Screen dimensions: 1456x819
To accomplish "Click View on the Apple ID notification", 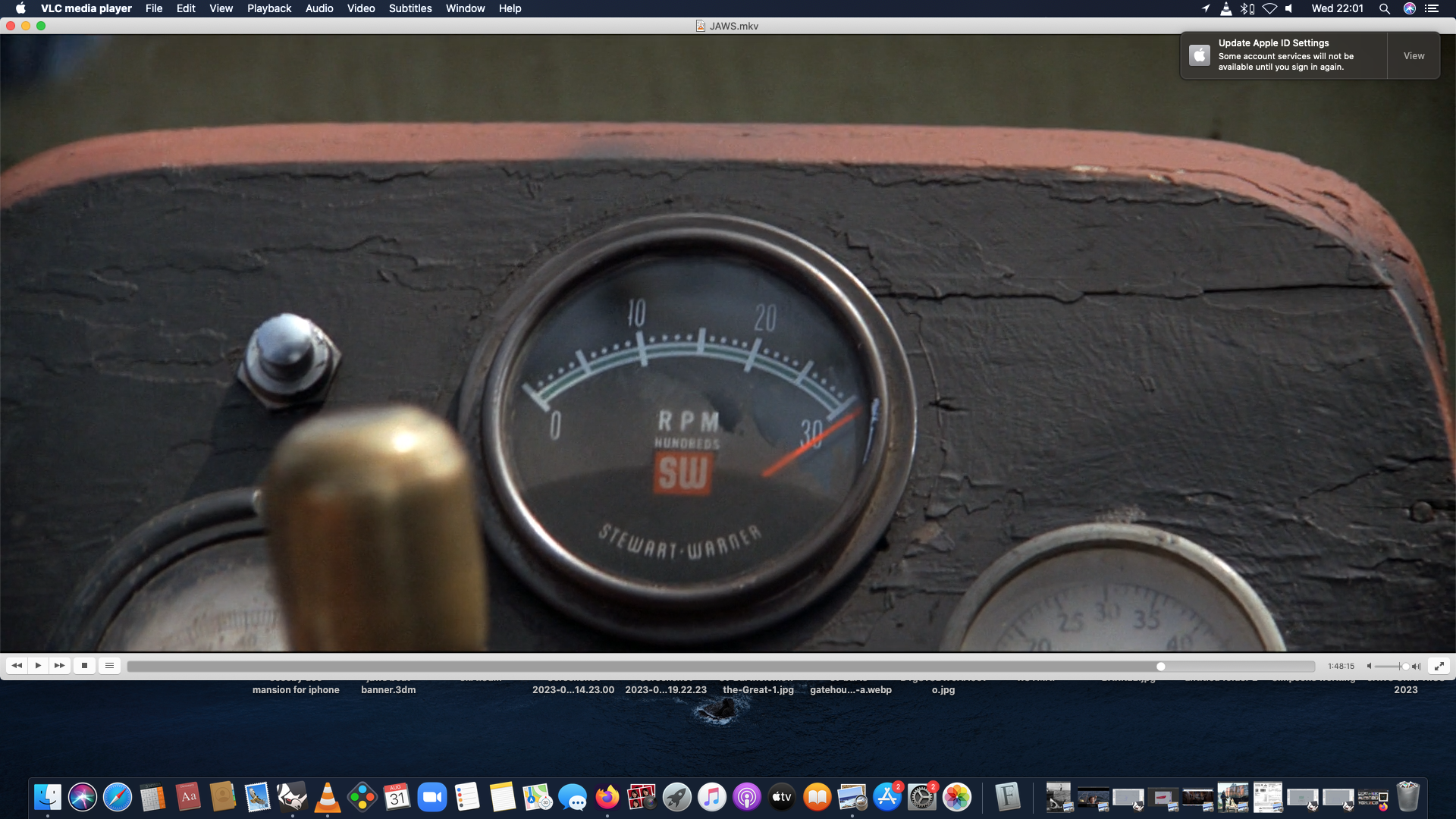I will 1414,55.
